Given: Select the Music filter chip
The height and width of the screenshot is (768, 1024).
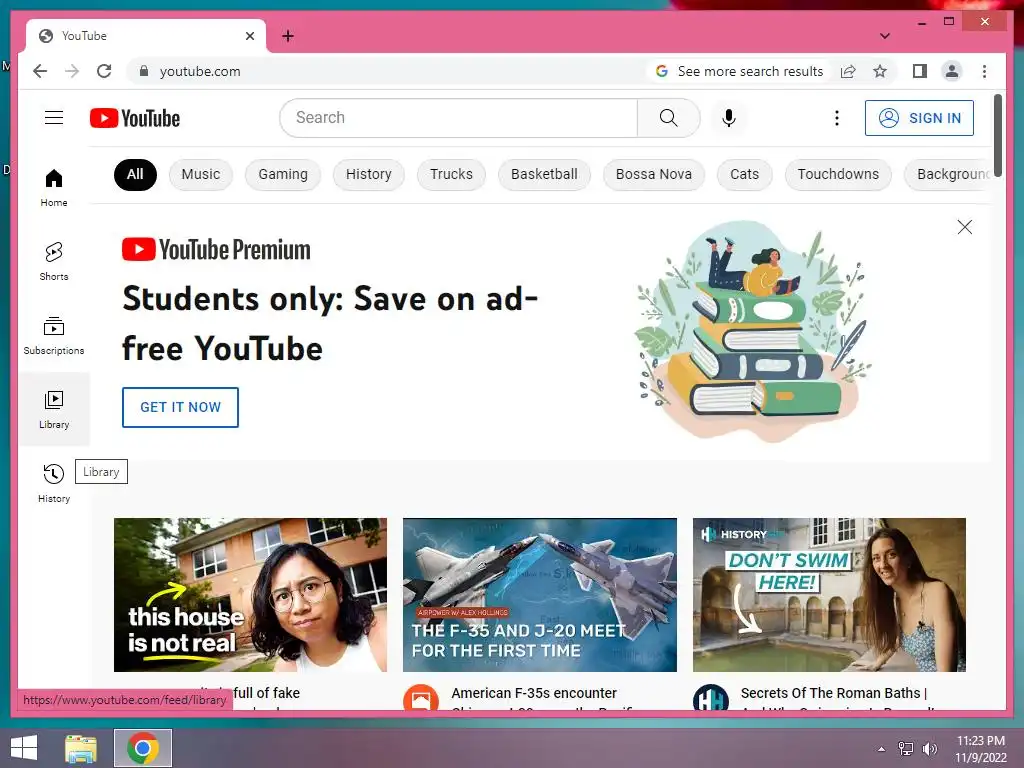Looking at the screenshot, I should (200, 174).
